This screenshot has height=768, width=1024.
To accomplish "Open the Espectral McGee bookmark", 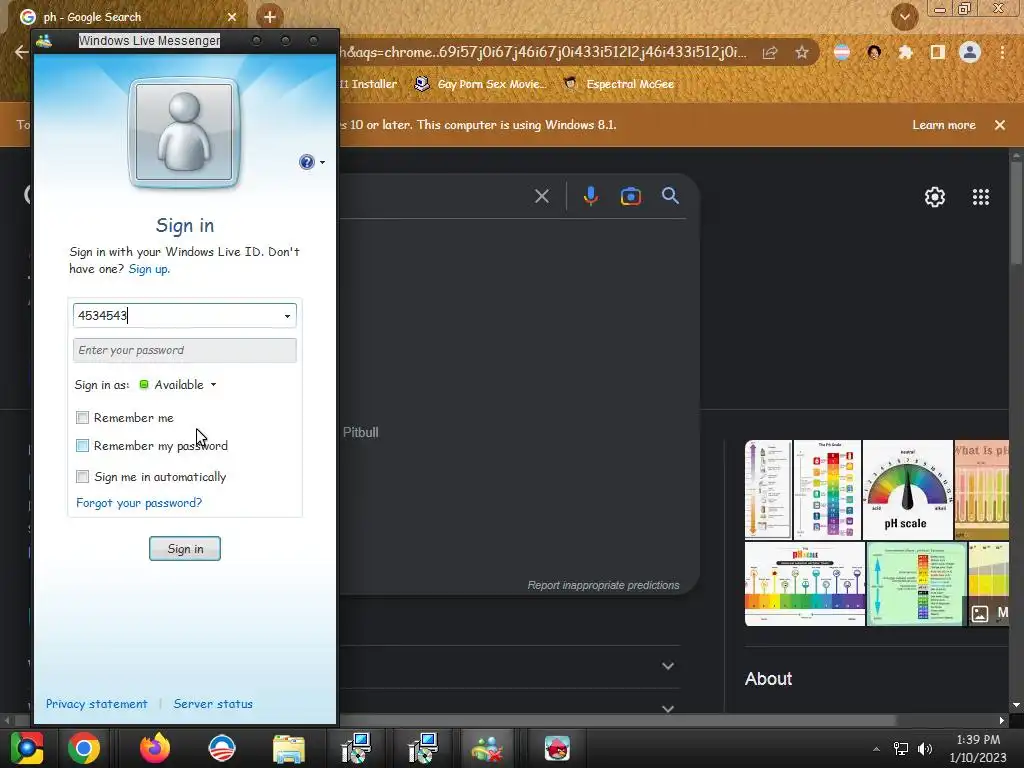I will pos(619,84).
